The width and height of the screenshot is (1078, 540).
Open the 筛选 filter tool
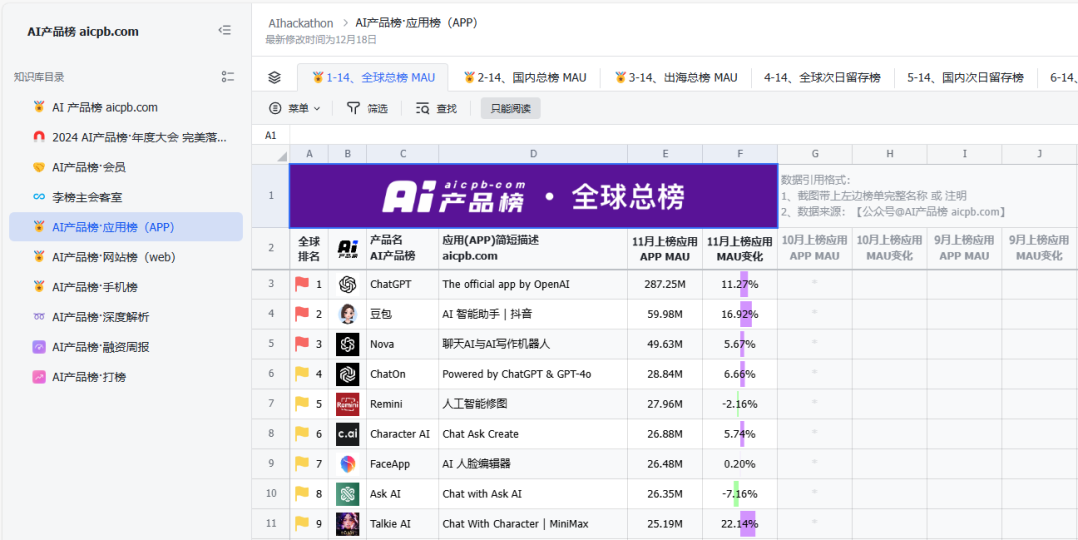(x=367, y=108)
